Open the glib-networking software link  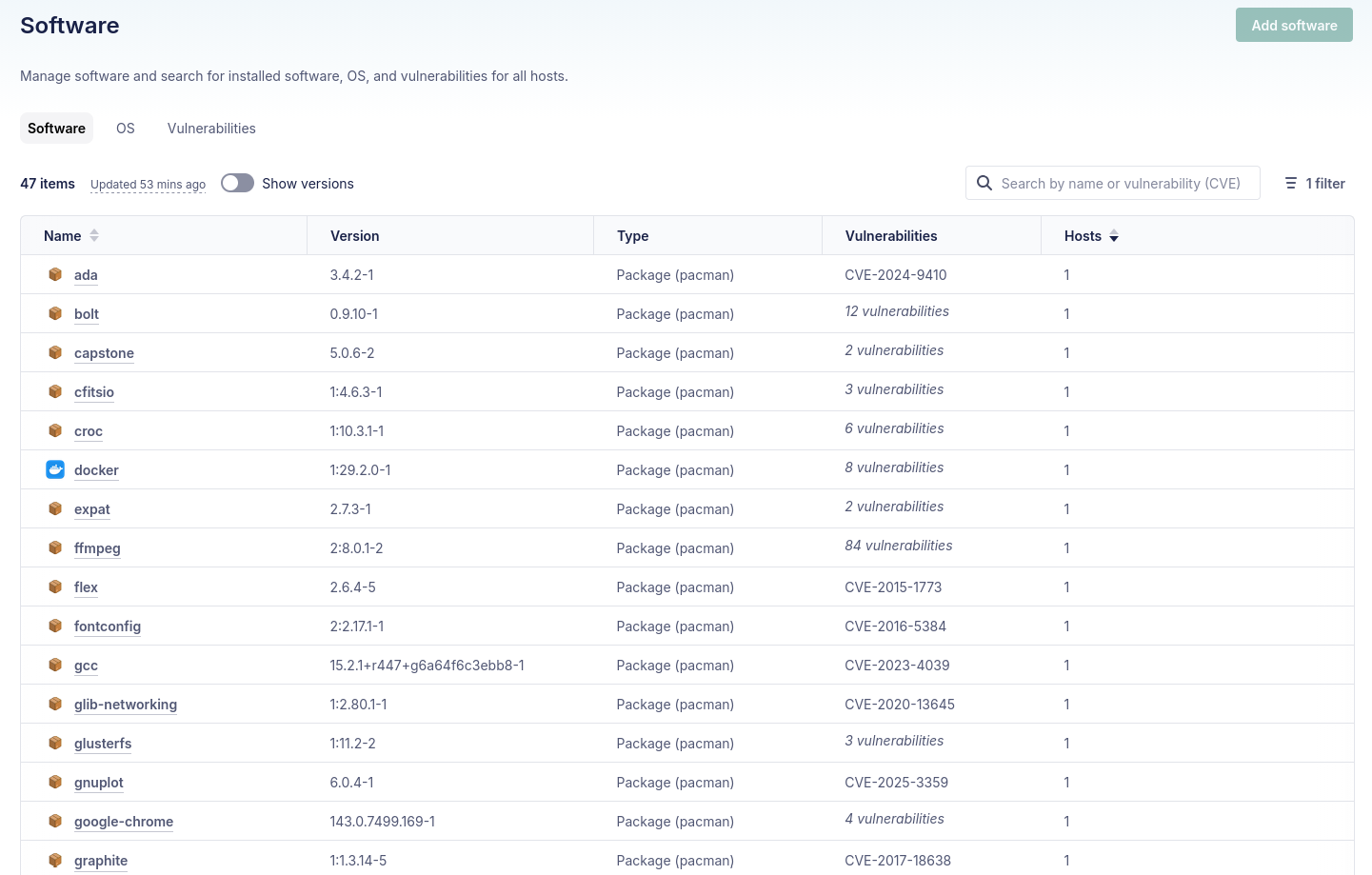126,705
